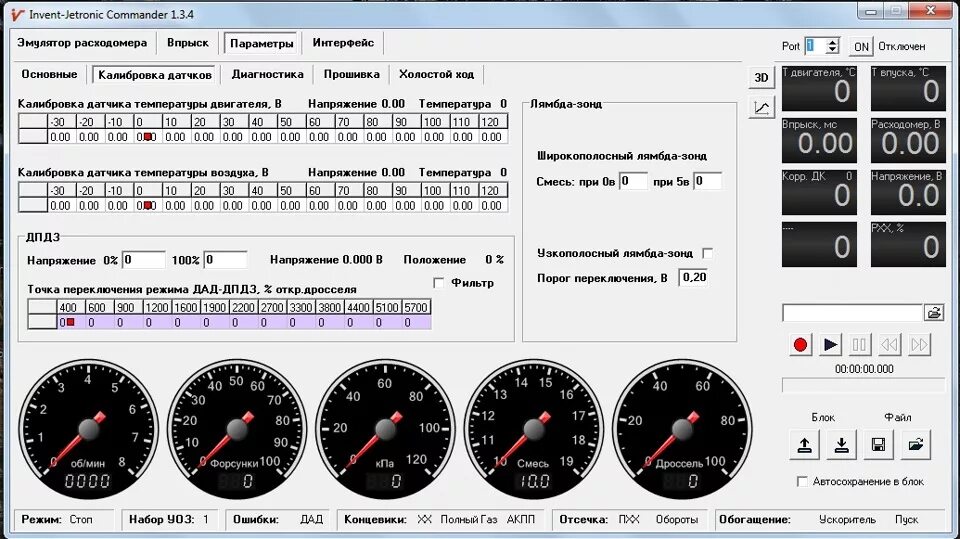
Task: Rewind the log playback
Action: click(x=889, y=345)
